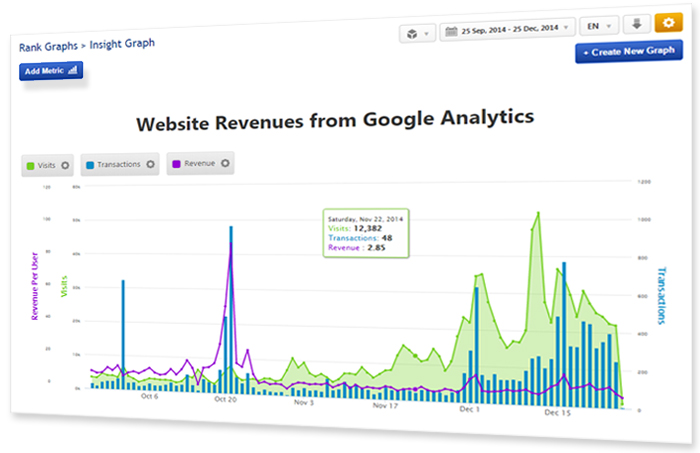The width and height of the screenshot is (700, 453).
Task: Click the Revenue Per User axis title
Action: 34,286
